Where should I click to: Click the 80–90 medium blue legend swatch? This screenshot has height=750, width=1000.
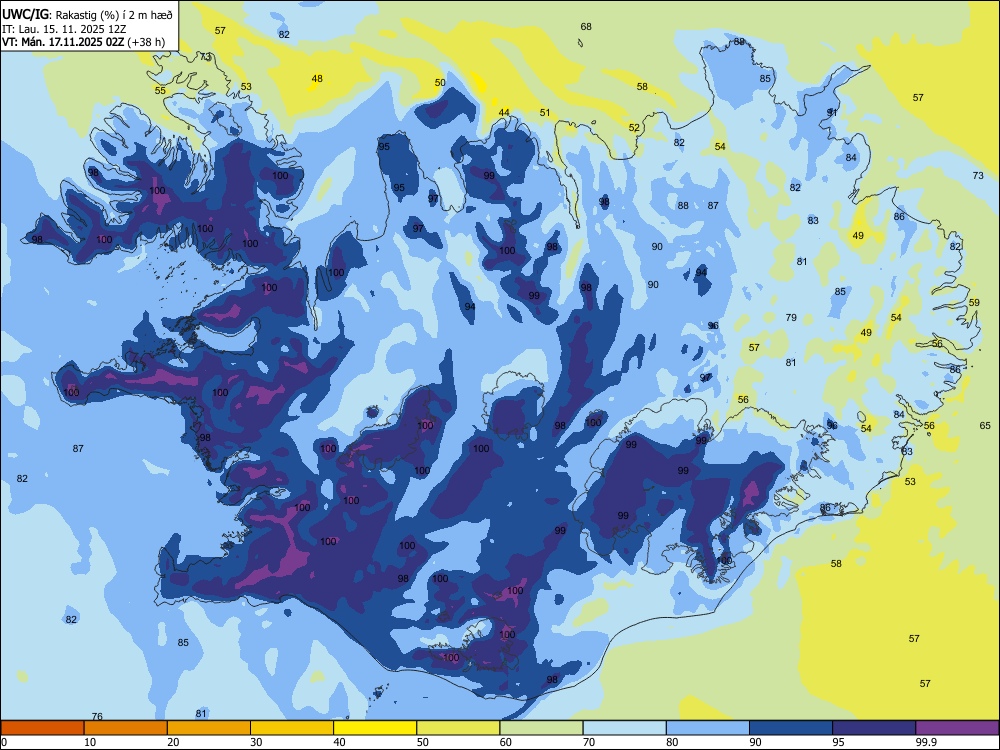pyautogui.click(x=708, y=728)
